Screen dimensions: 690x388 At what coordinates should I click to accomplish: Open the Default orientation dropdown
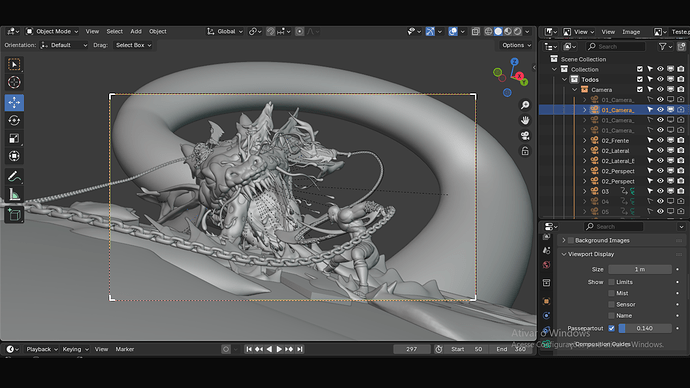(x=64, y=45)
